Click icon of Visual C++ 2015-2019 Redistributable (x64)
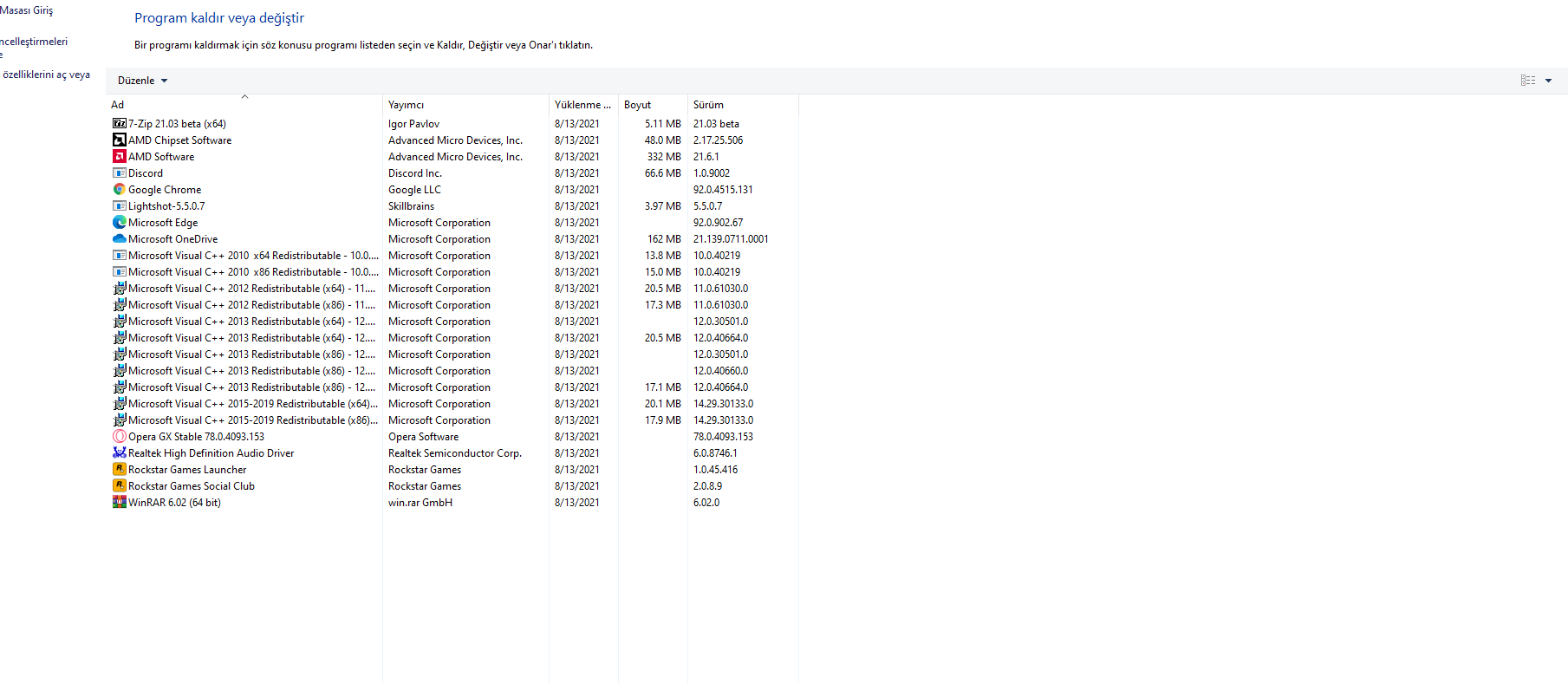 [x=120, y=404]
